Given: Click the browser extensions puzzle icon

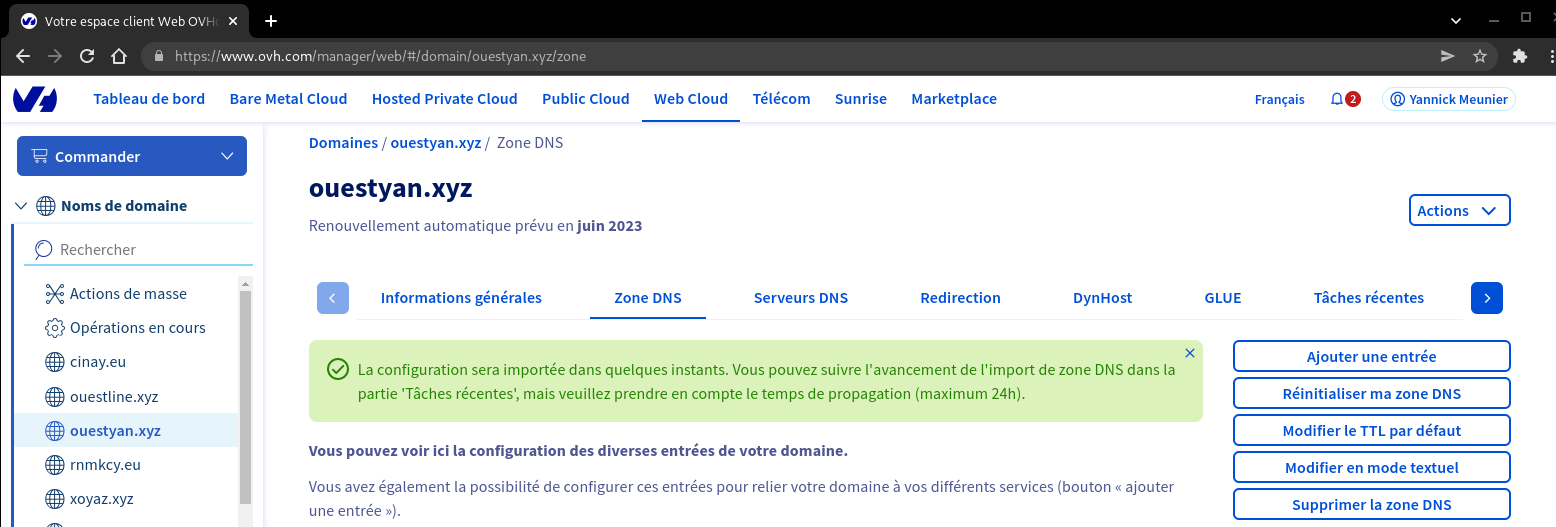Looking at the screenshot, I should [x=1520, y=57].
